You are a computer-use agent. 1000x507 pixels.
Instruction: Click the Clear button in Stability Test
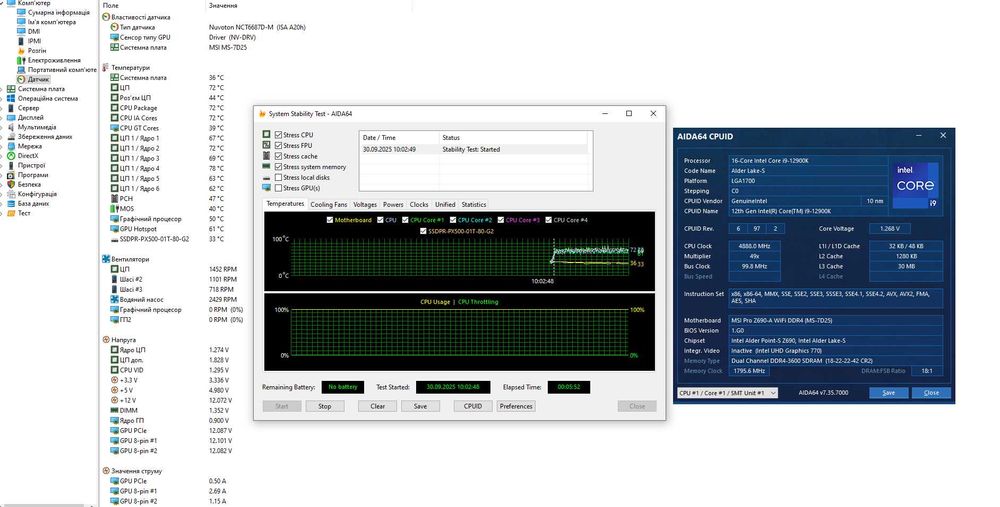tap(378, 406)
